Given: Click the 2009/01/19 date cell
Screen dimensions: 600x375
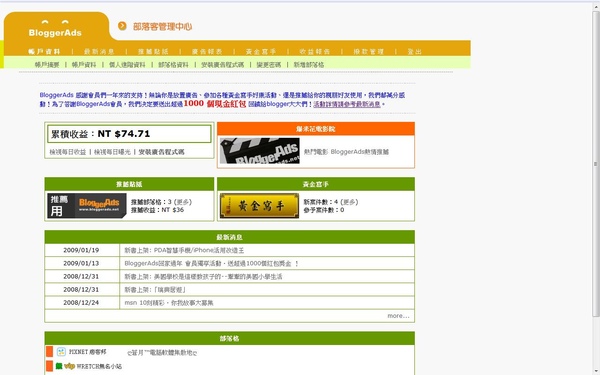Looking at the screenshot, I should point(81,250).
